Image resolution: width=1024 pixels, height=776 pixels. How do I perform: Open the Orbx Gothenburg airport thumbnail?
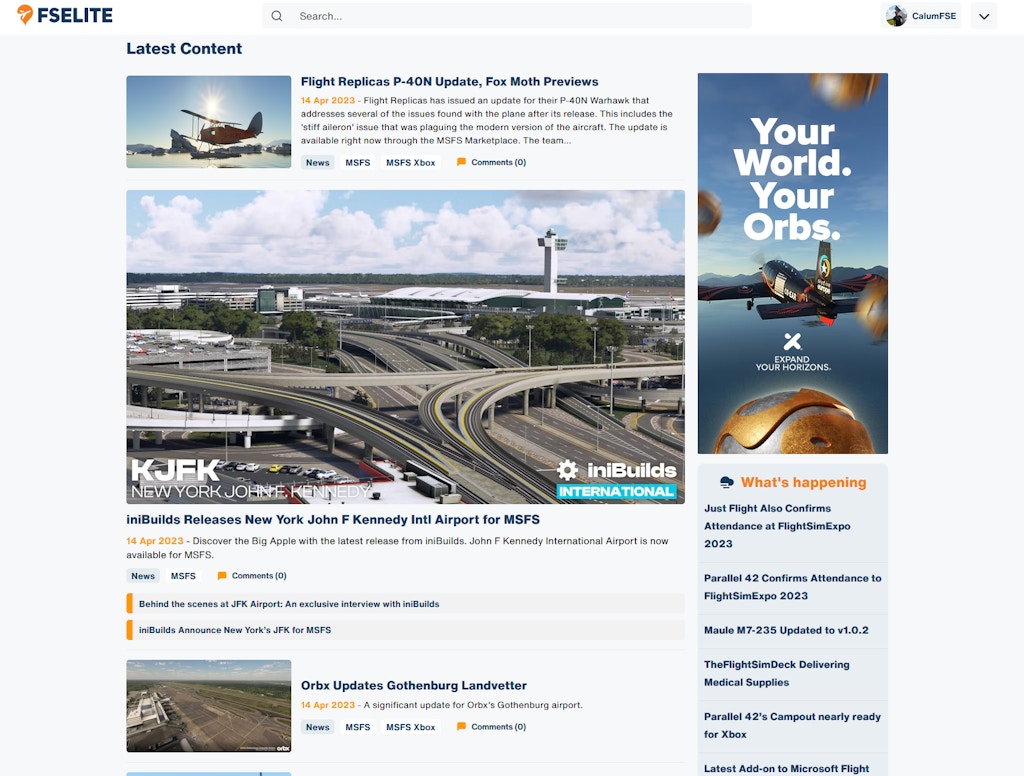point(208,706)
